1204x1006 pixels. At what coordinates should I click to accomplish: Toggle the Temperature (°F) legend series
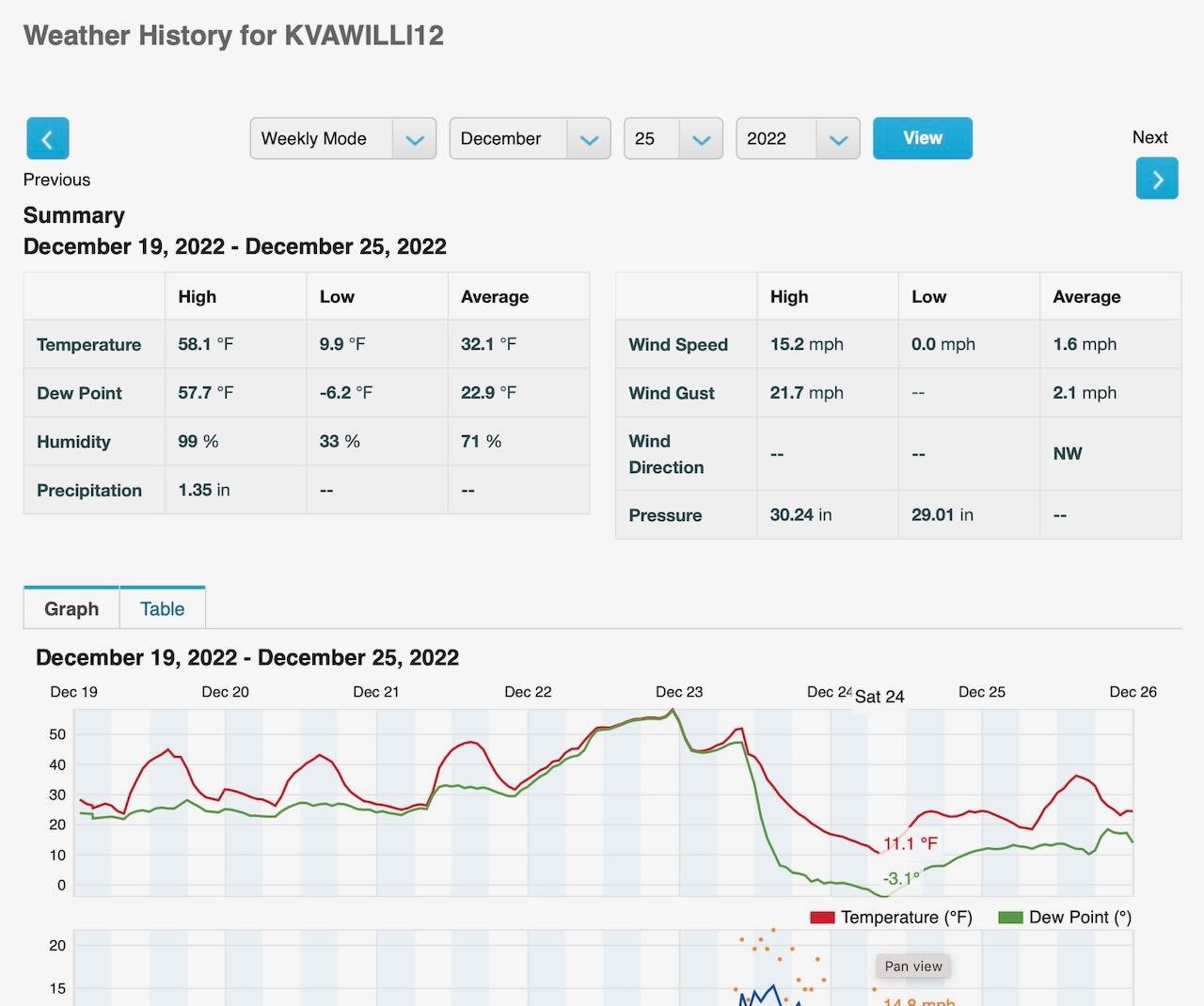906,917
